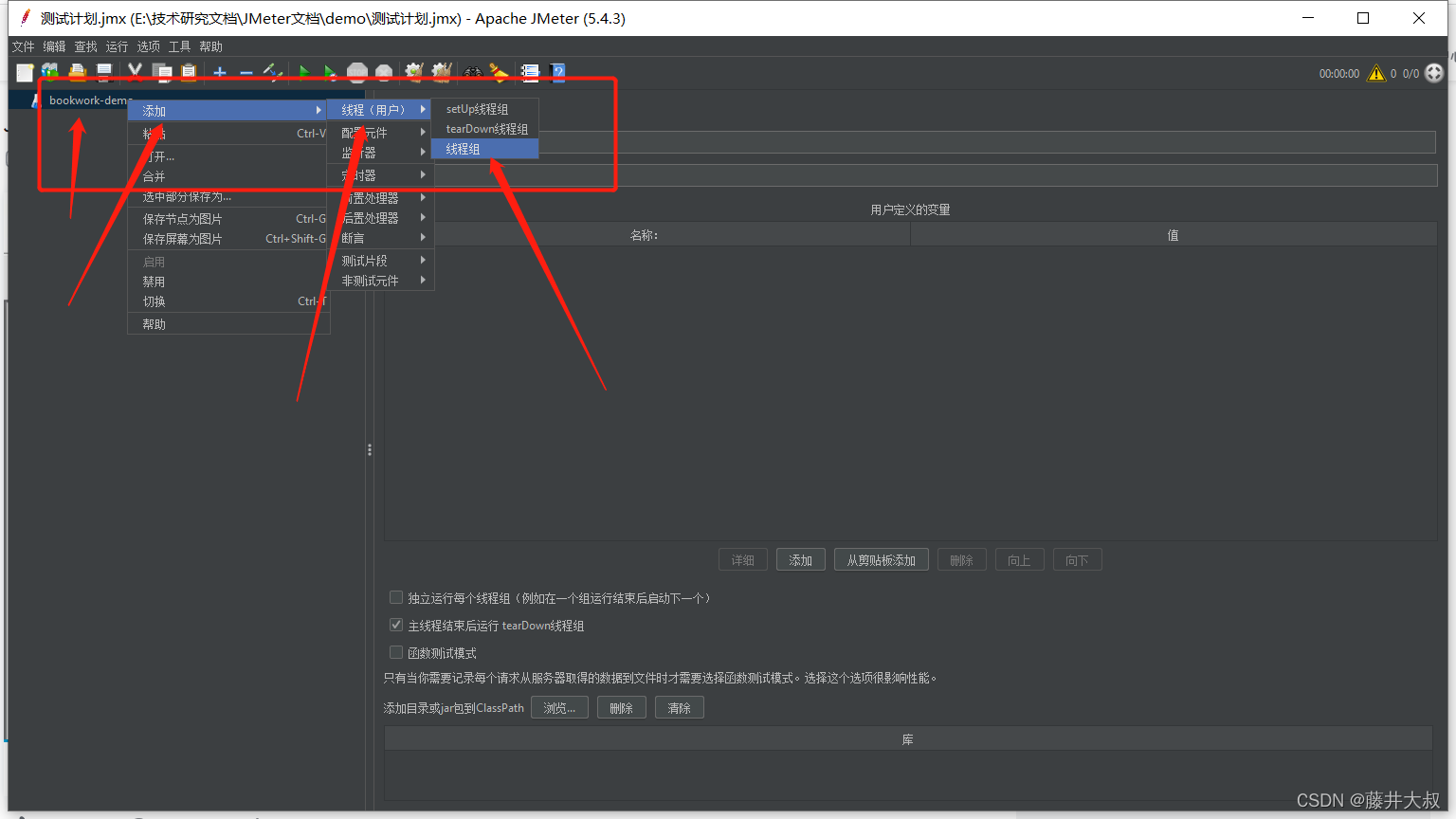Image resolution: width=1456 pixels, height=819 pixels.
Task: Choose 保存节点为图片 menu entry
Action: (x=228, y=219)
